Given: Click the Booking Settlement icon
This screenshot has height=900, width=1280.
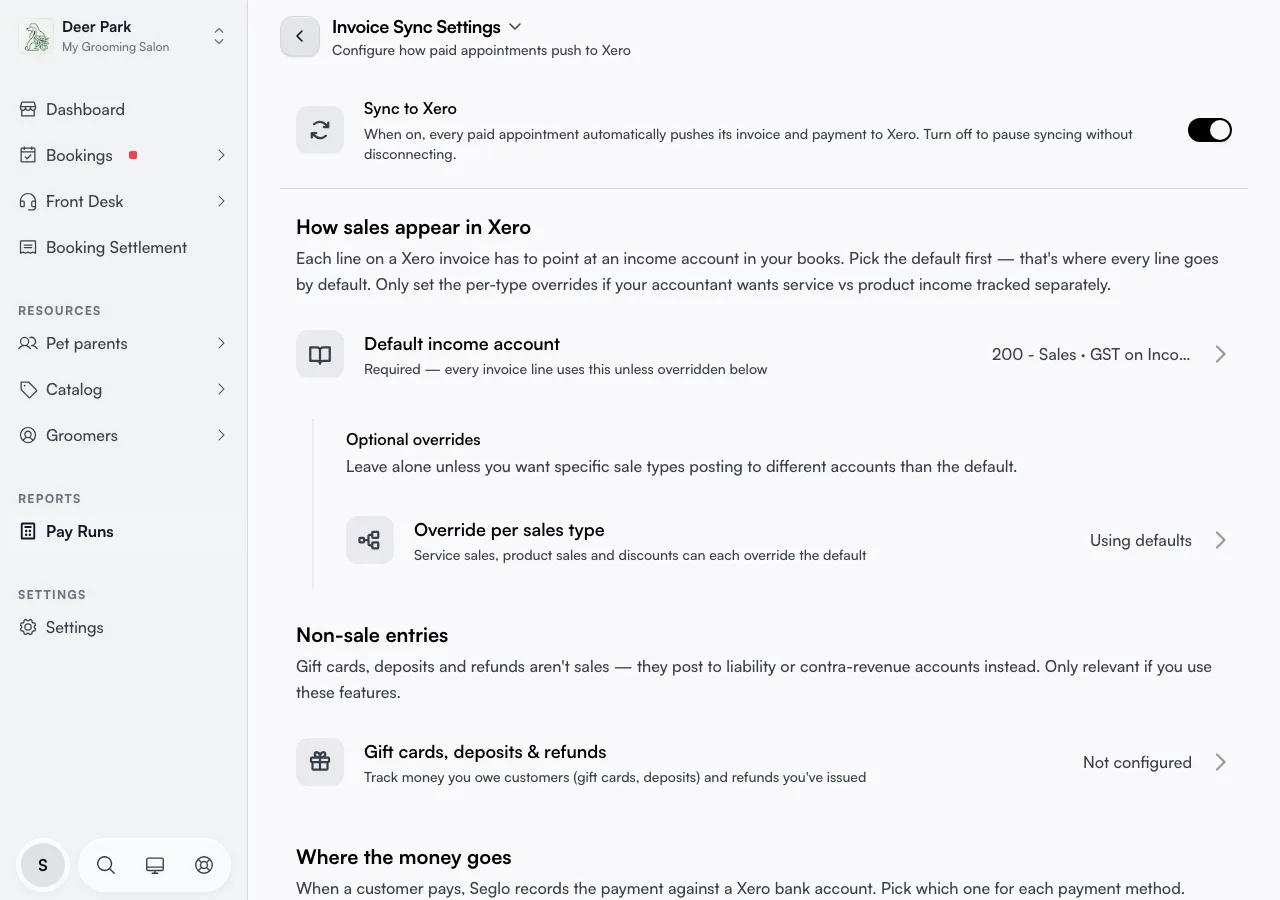Looking at the screenshot, I should click(28, 247).
